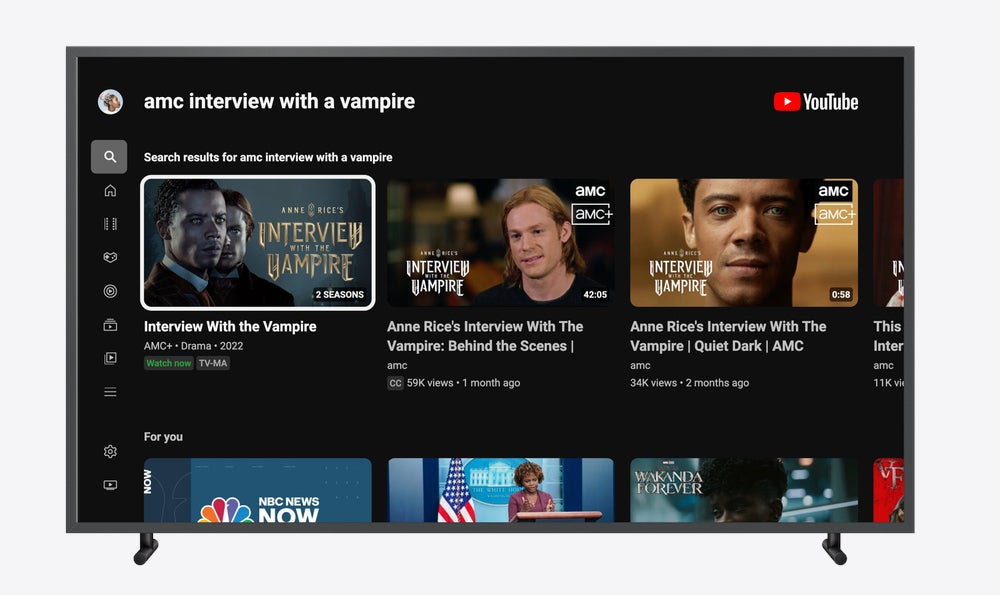The image size is (1000, 595).
Task: Click the TV-MA rating badge
Action: tap(213, 364)
